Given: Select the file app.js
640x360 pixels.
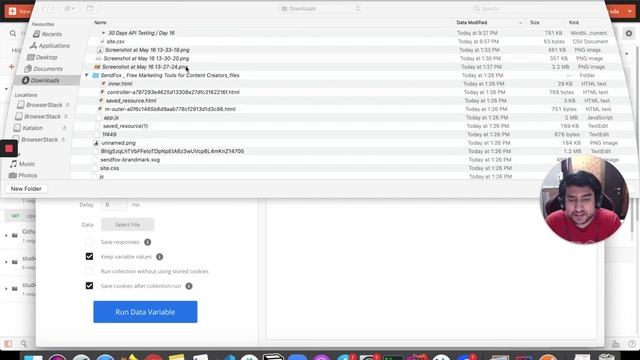Looking at the screenshot, I should [x=111, y=118].
